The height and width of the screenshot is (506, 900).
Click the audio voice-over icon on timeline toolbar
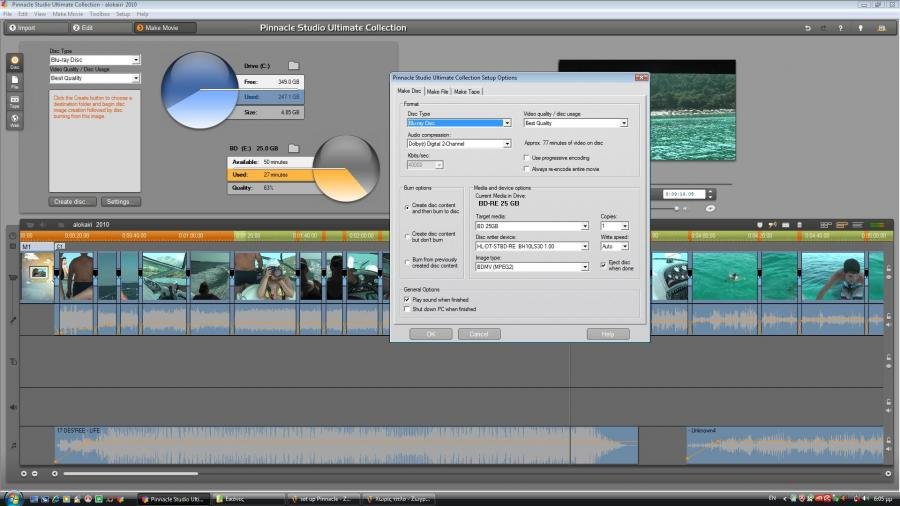pyautogui.click(x=773, y=225)
